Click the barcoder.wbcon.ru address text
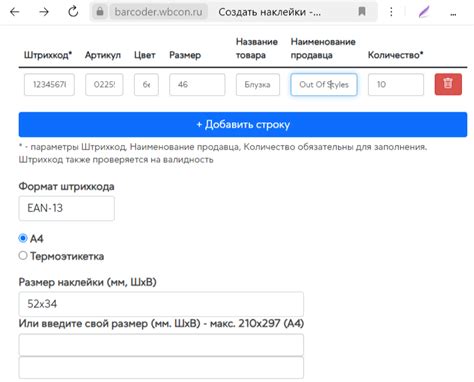474x382 pixels. tap(158, 12)
